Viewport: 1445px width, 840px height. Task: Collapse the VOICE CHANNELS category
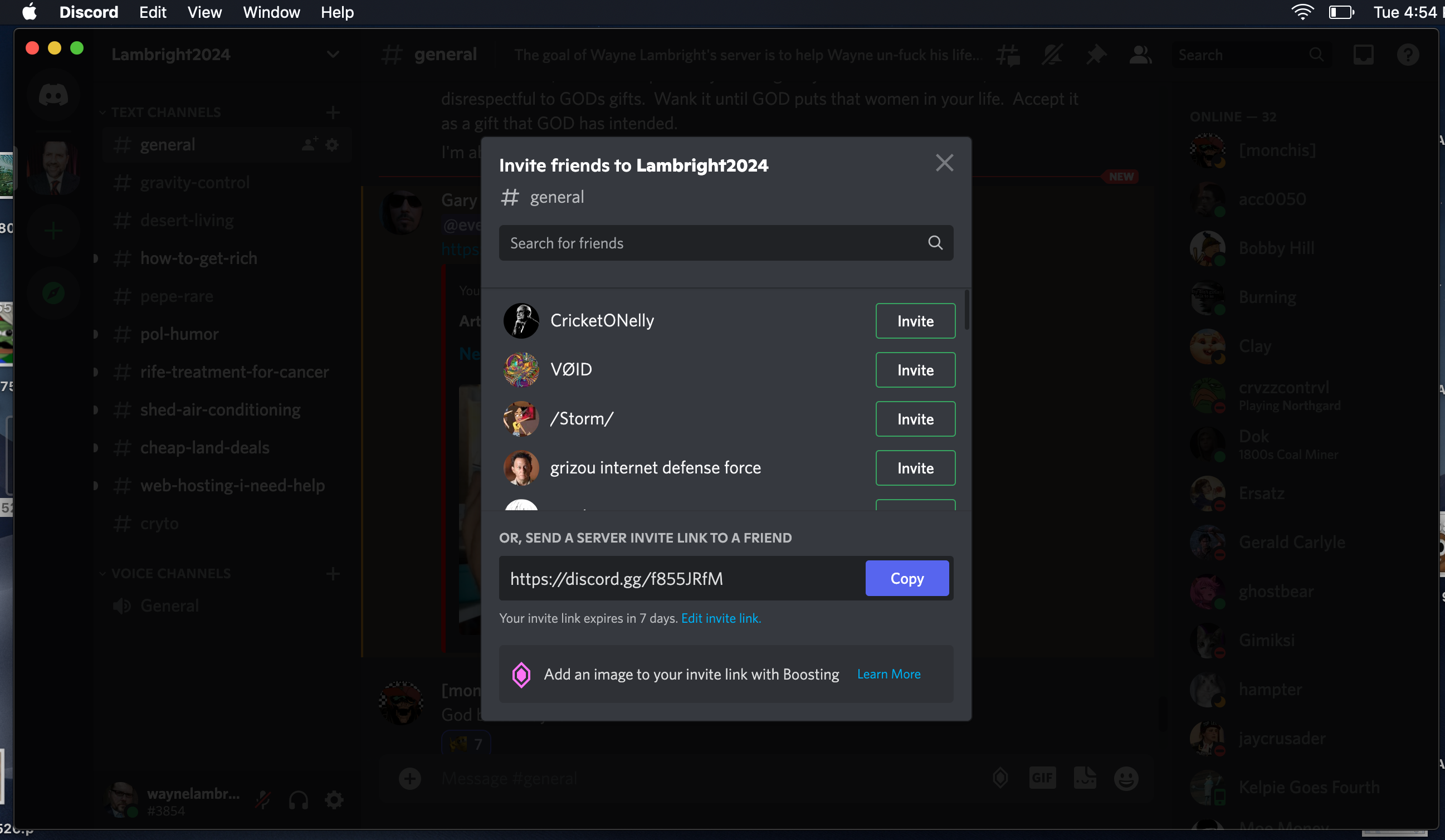170,573
